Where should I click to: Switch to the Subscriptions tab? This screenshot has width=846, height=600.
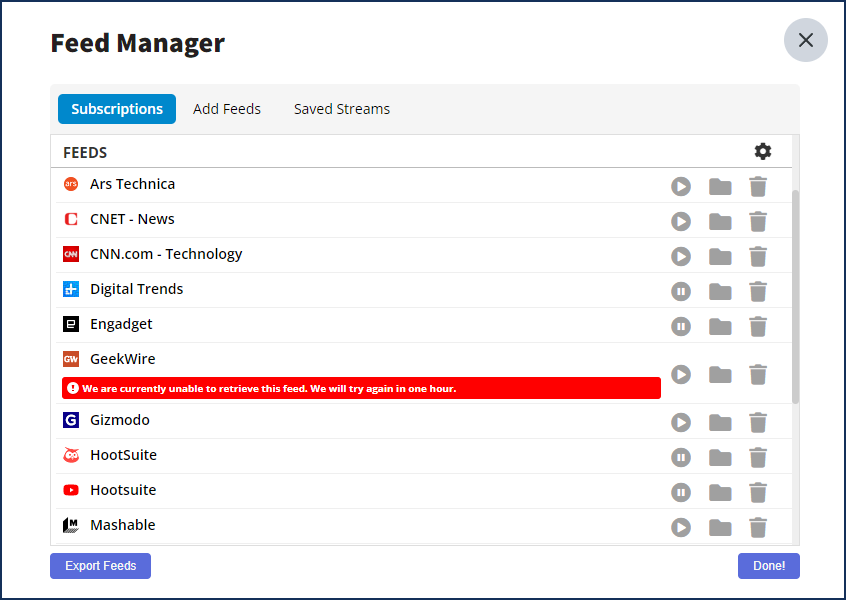[117, 109]
